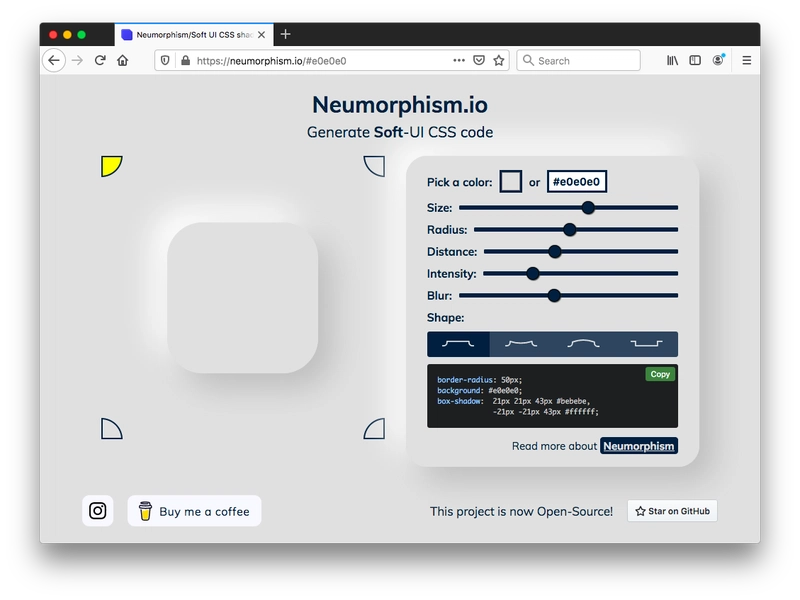Image resolution: width=800 pixels, height=600 pixels.
Task: Select the bottom-left light source corner
Action: coord(111,429)
